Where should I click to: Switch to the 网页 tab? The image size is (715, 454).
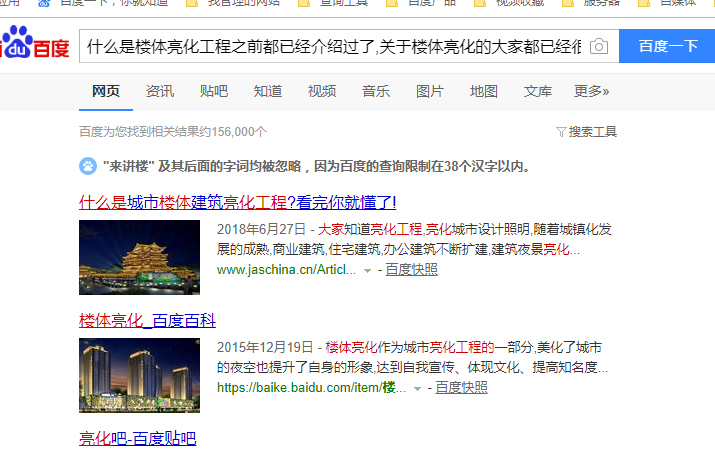point(106,91)
